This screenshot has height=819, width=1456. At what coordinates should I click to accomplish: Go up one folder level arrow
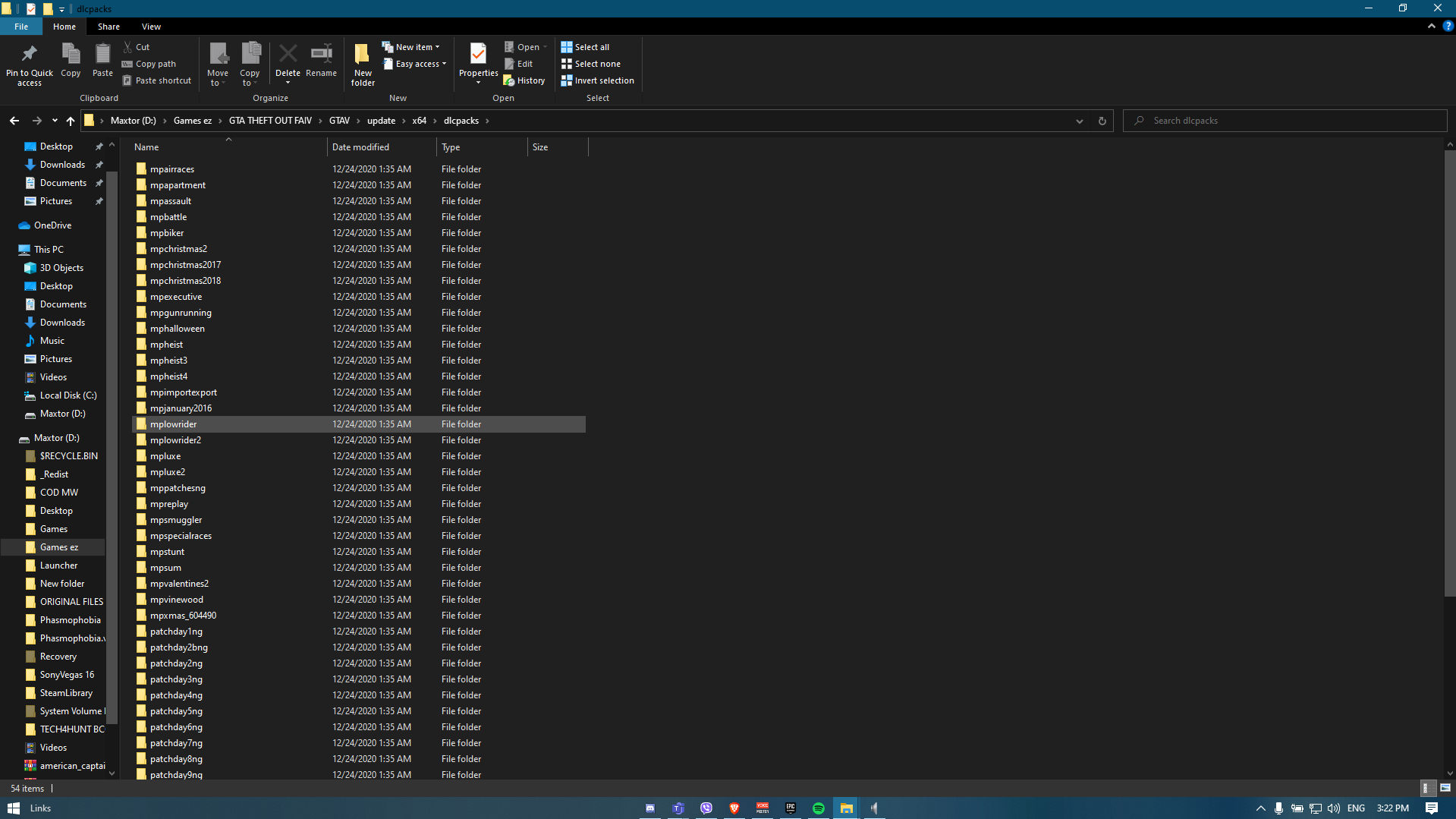(x=71, y=121)
